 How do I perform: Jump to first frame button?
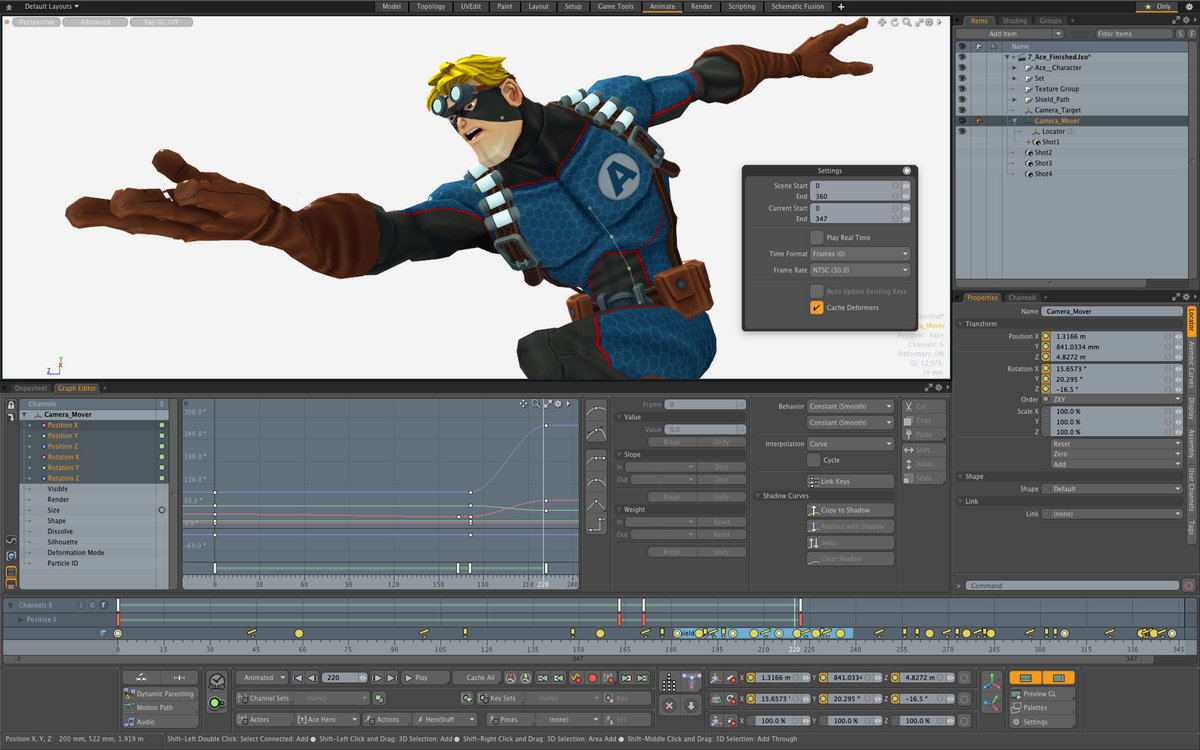coord(299,677)
